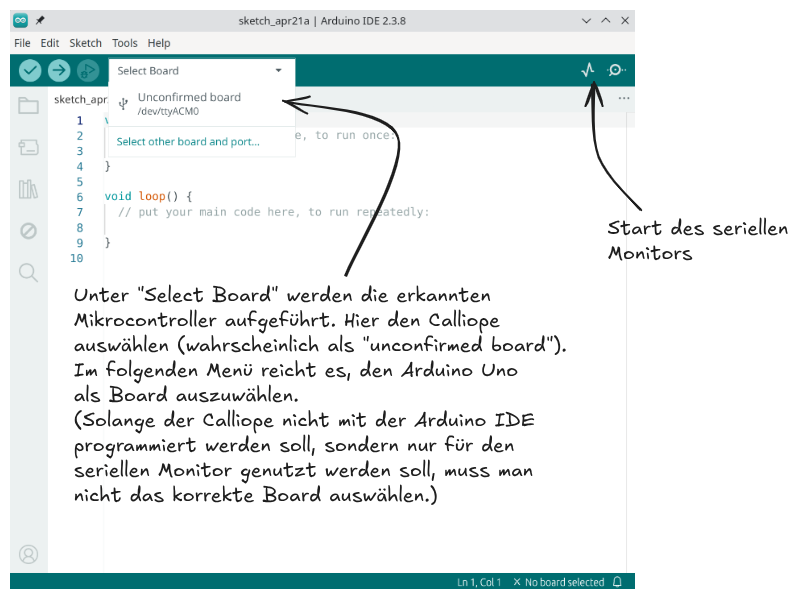The width and height of the screenshot is (798, 599).
Task: Click the Arduino app icon in title bar
Action: [x=20, y=20]
